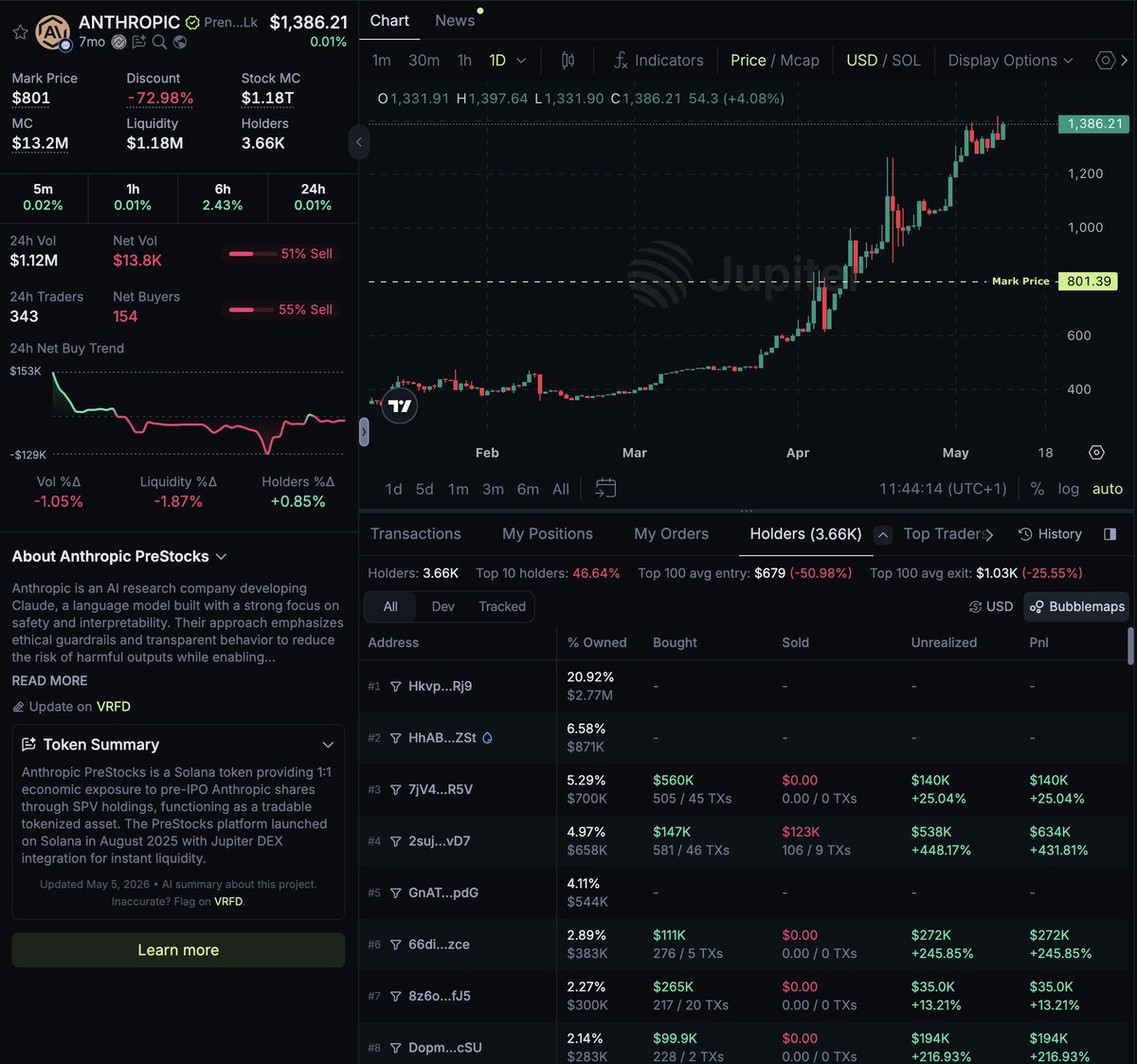
Task: Click the magnifier search icon in token header
Action: [x=159, y=42]
